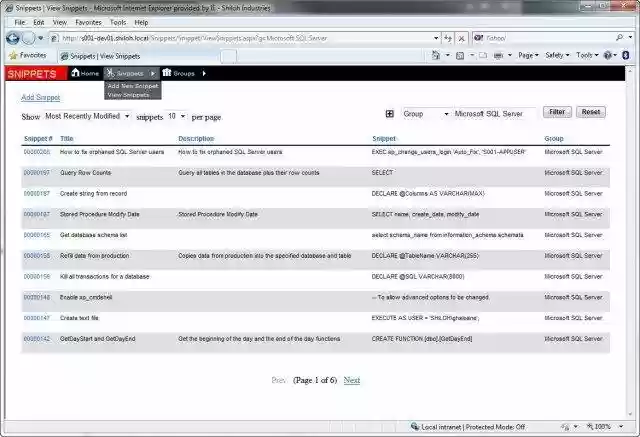Open the Favorites star button
Screen dimensions: 640x437
point(27,55)
